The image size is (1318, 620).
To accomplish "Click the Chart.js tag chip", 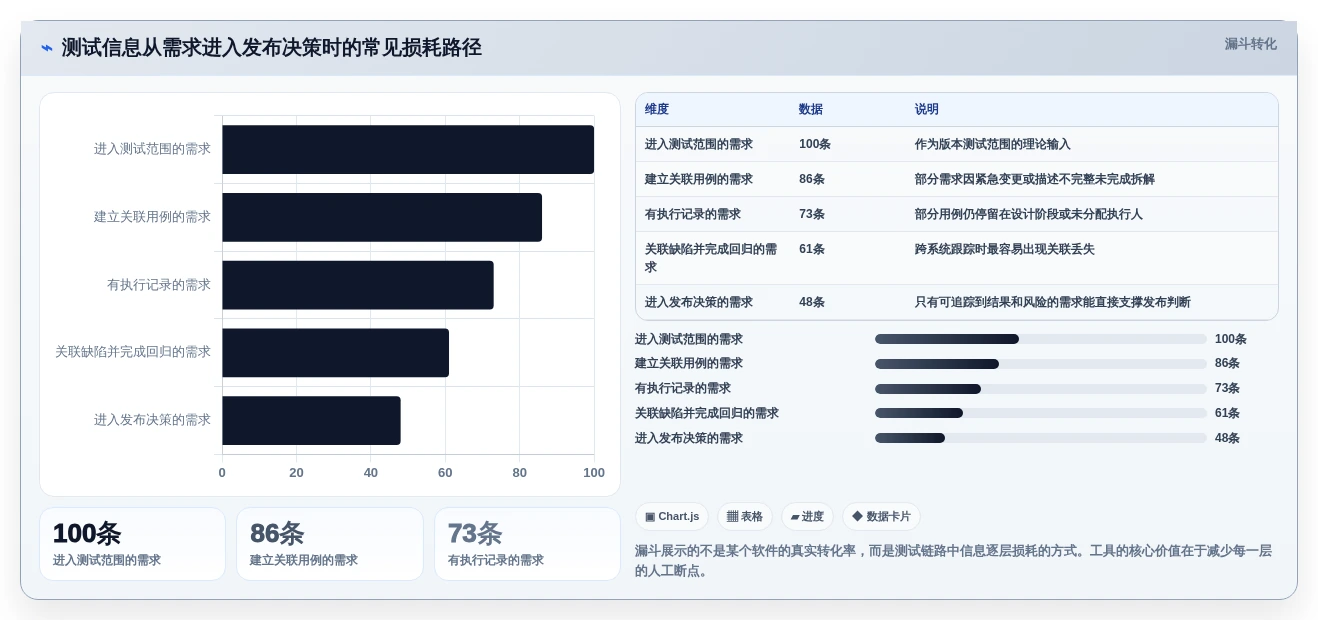I will point(672,516).
